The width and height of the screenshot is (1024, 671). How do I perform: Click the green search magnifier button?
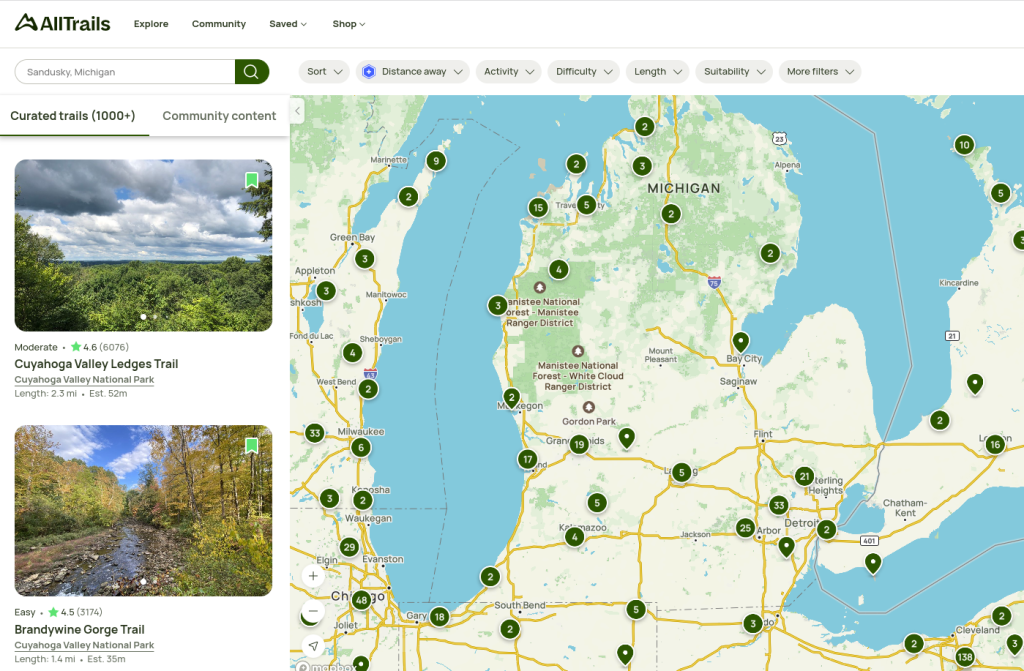pos(252,72)
